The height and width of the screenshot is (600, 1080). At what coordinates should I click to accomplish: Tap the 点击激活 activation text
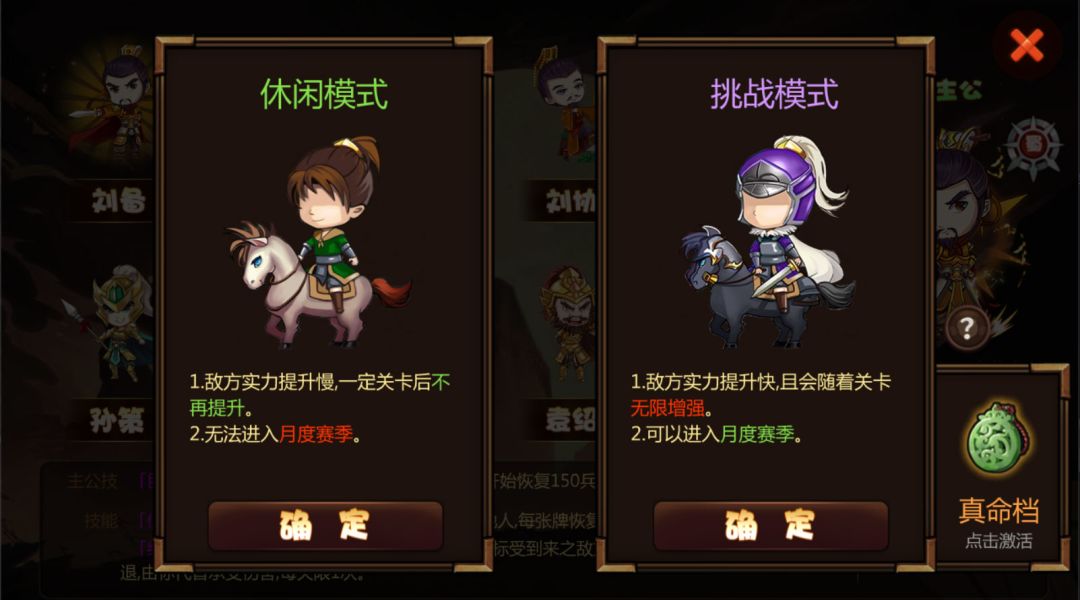[998, 541]
